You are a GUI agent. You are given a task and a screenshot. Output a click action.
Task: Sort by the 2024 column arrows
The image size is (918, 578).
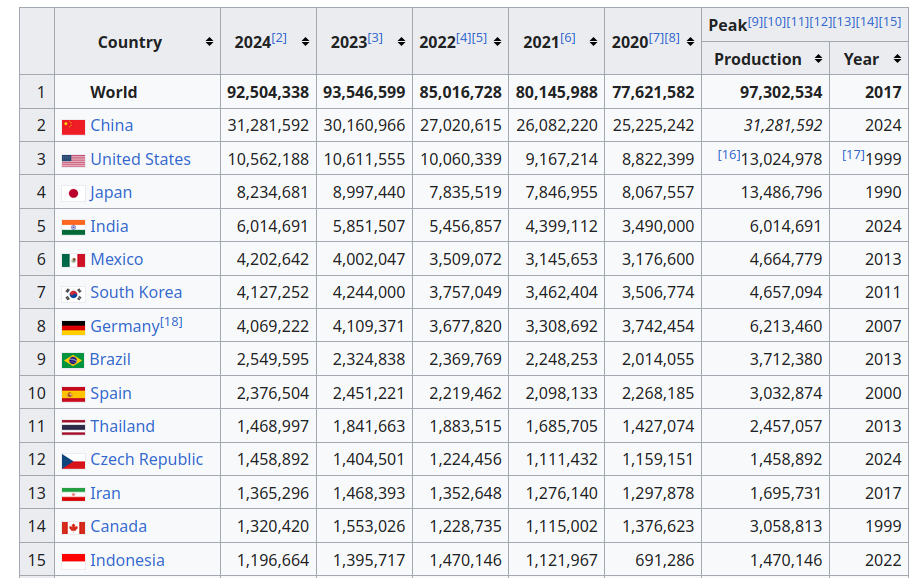point(305,42)
